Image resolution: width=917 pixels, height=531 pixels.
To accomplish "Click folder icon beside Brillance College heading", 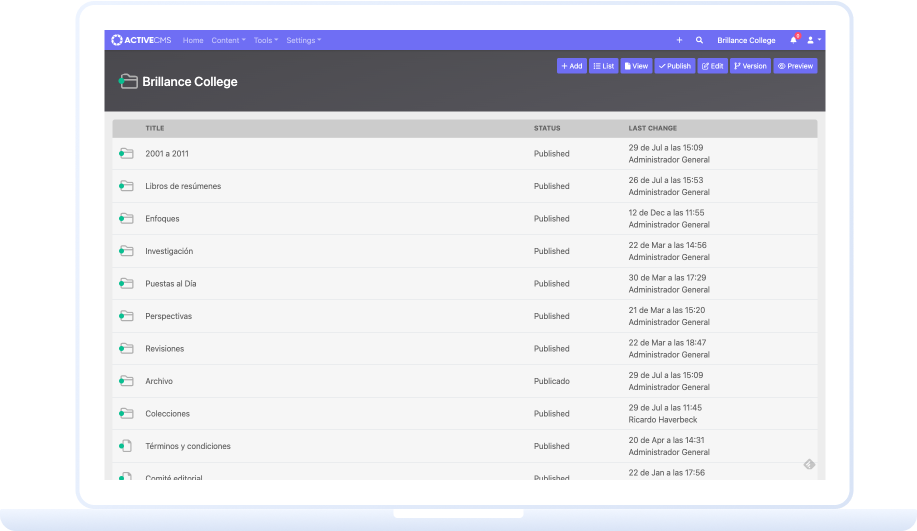I will [128, 81].
